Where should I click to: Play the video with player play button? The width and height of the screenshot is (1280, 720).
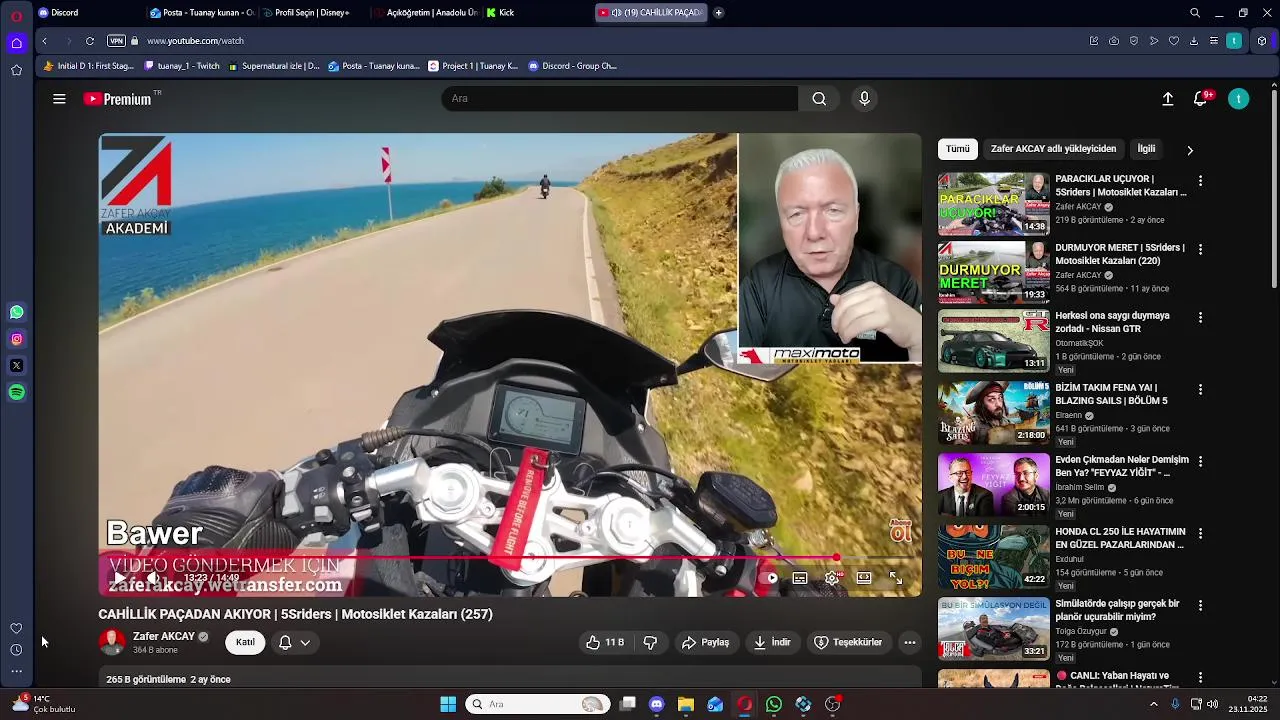click(x=119, y=578)
